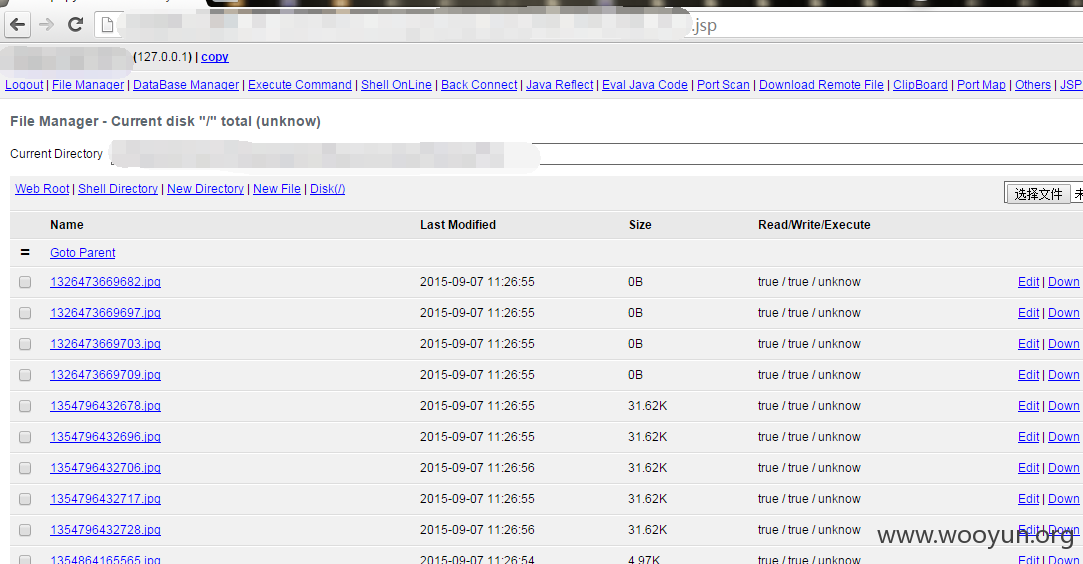The height and width of the screenshot is (564, 1083).
Task: Click the Size column header
Action: 640,225
